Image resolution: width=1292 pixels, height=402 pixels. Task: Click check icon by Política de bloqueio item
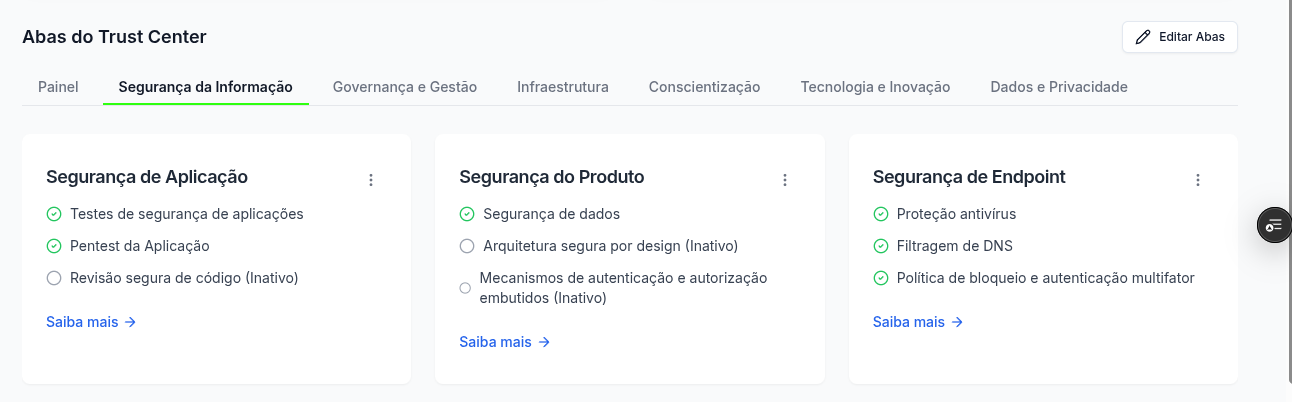(x=881, y=278)
